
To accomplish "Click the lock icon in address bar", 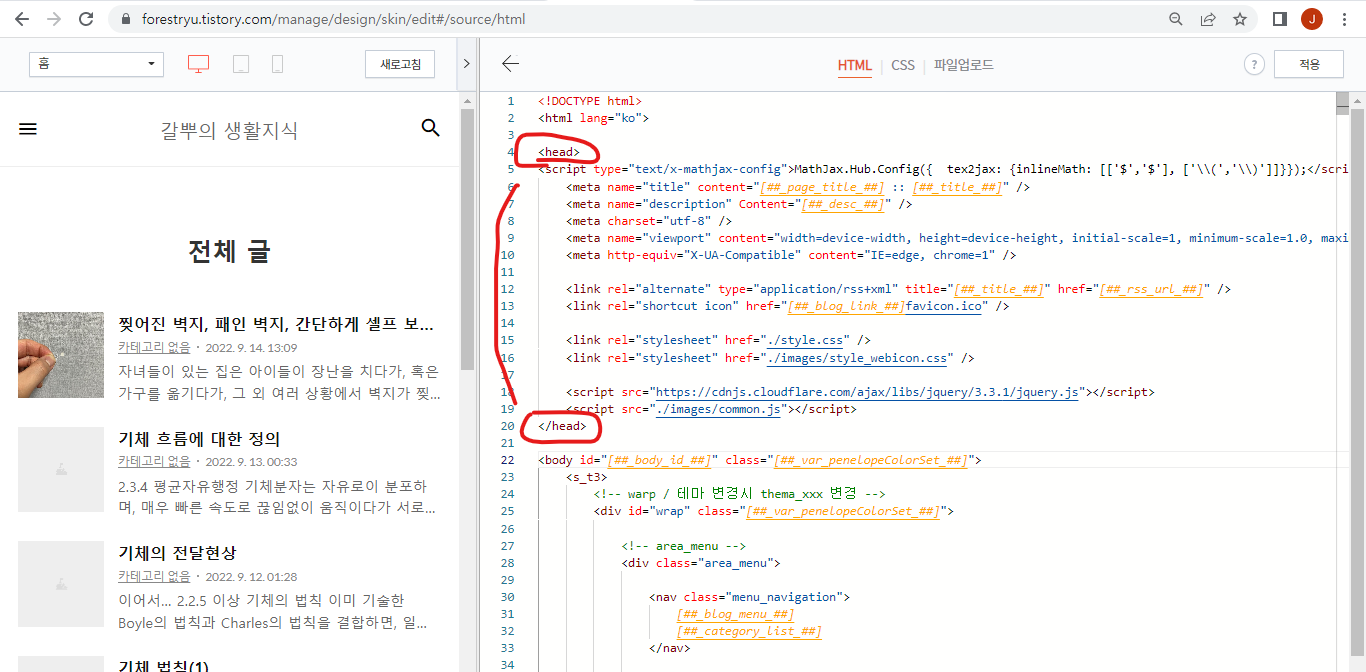I will pos(125,19).
